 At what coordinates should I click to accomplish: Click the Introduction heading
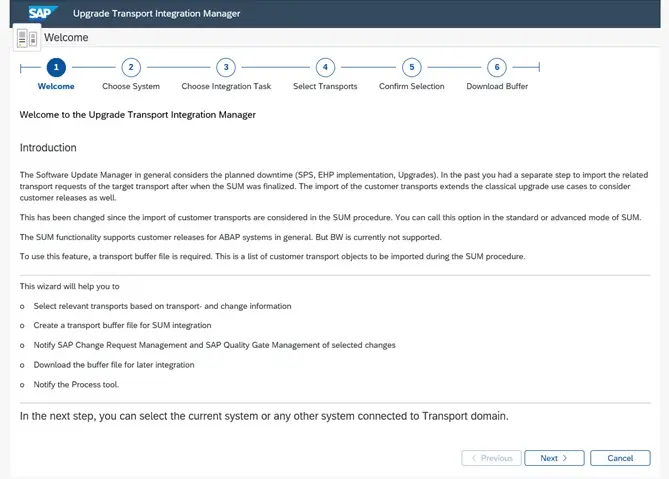pos(48,148)
